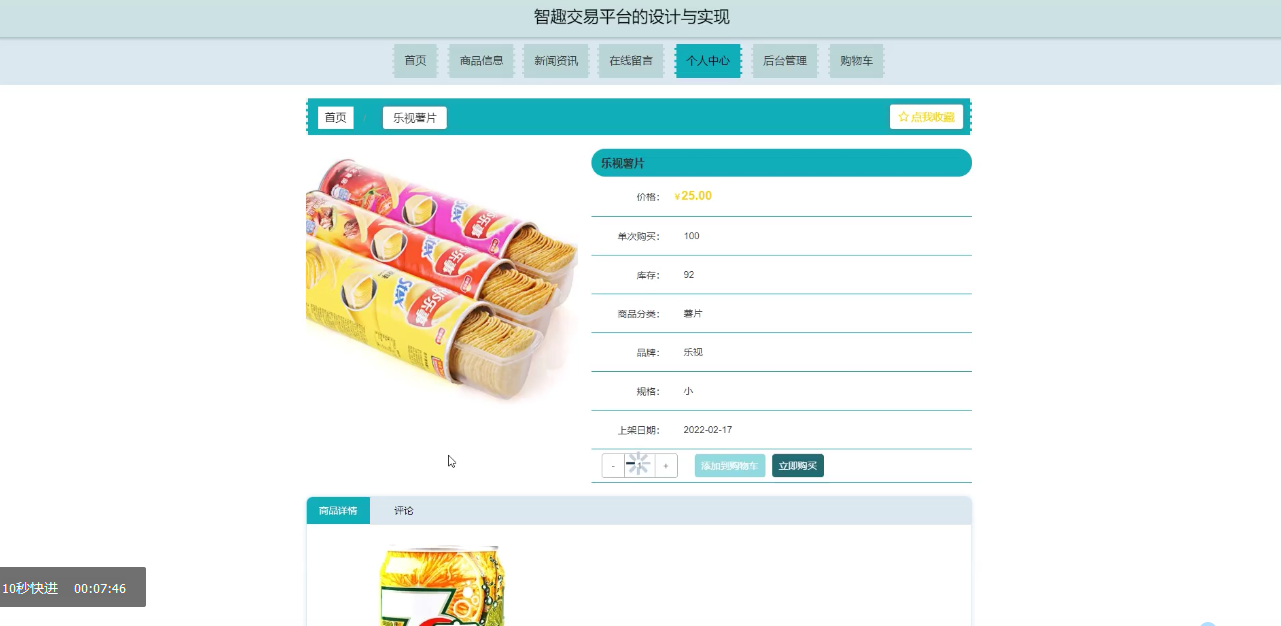Viewport: 1281px width, 626px height.
Task: Click the 单次购买 value 100
Action: [692, 236]
